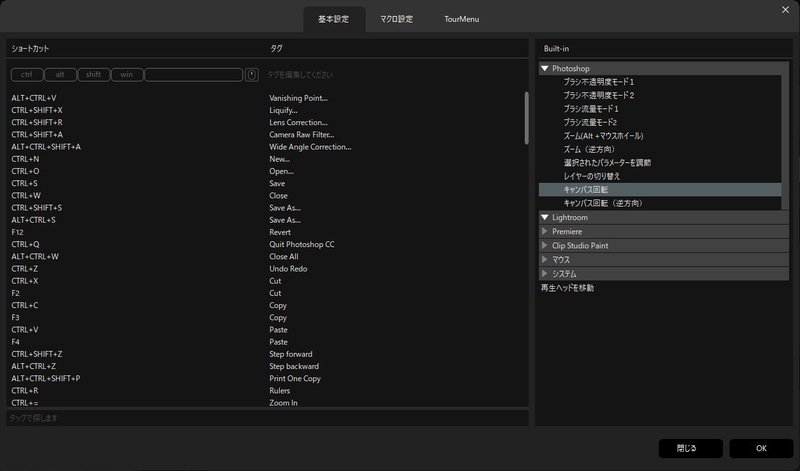
Task: Select ブラシ不透明度モード2 item
Action: [660, 95]
